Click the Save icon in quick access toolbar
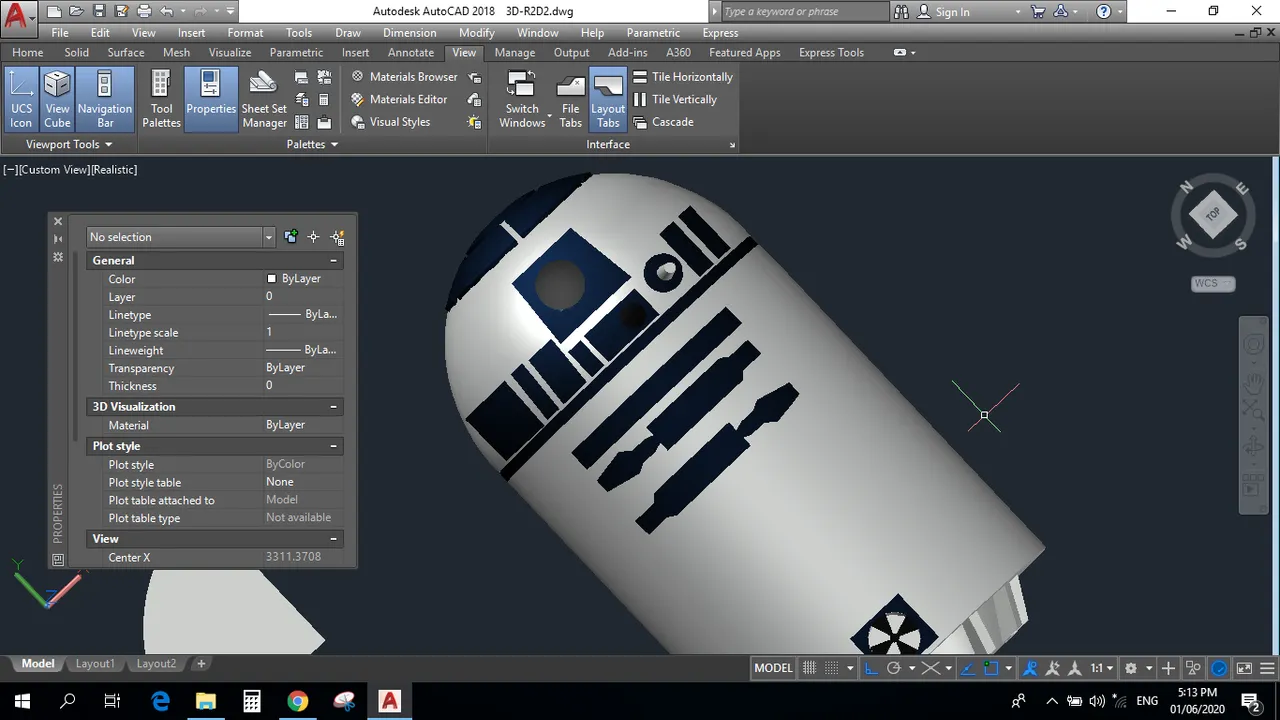This screenshot has width=1280, height=720. coord(99,12)
